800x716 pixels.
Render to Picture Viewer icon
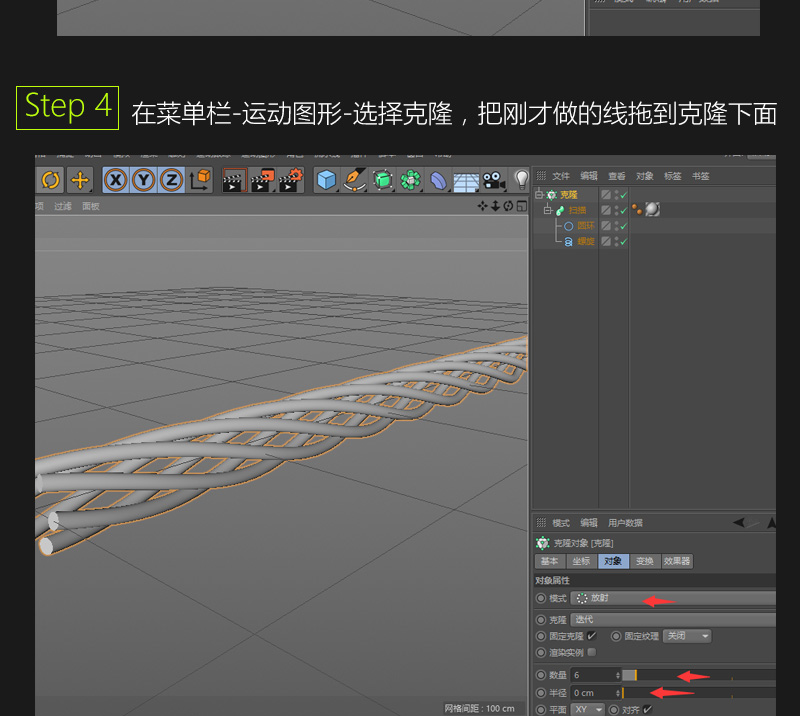263,180
